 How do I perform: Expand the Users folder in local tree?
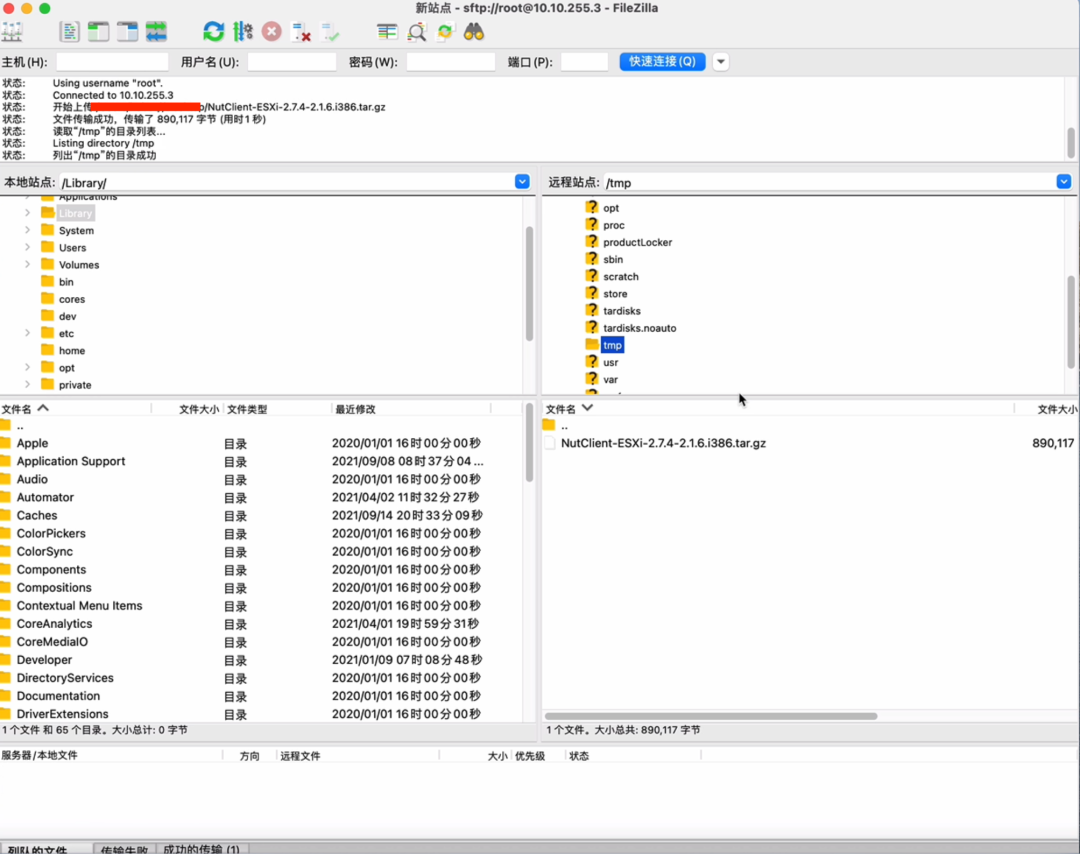point(28,247)
